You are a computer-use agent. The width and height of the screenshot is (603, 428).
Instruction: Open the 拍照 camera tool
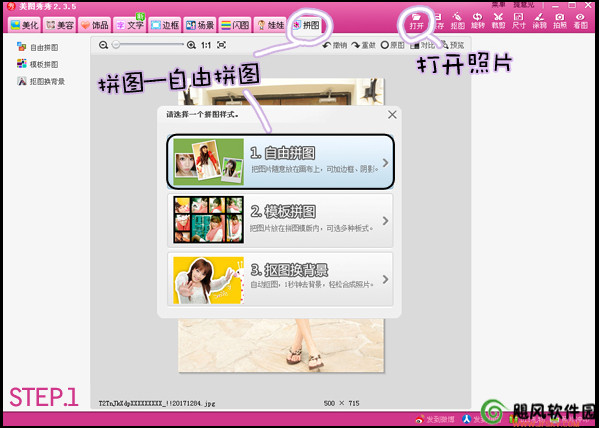coord(560,21)
